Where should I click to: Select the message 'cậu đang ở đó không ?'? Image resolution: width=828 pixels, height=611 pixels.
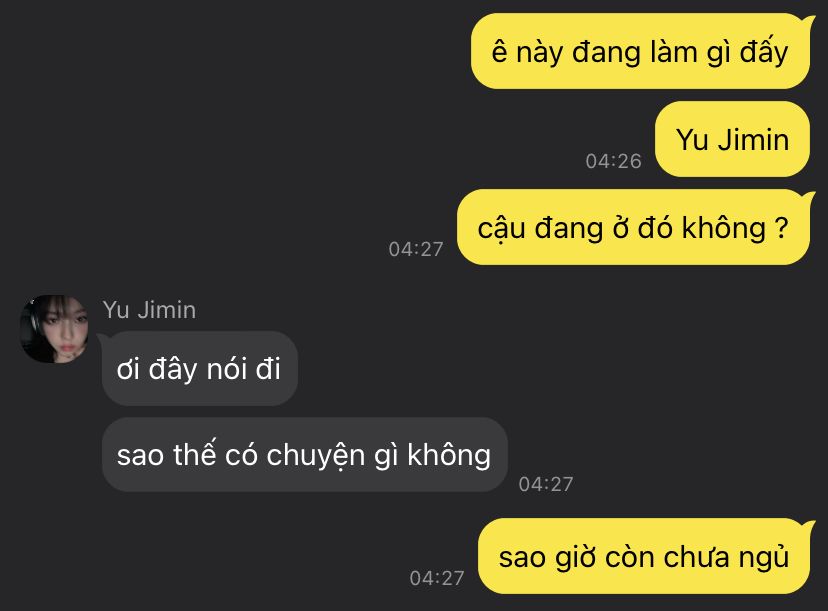pyautogui.click(x=633, y=227)
